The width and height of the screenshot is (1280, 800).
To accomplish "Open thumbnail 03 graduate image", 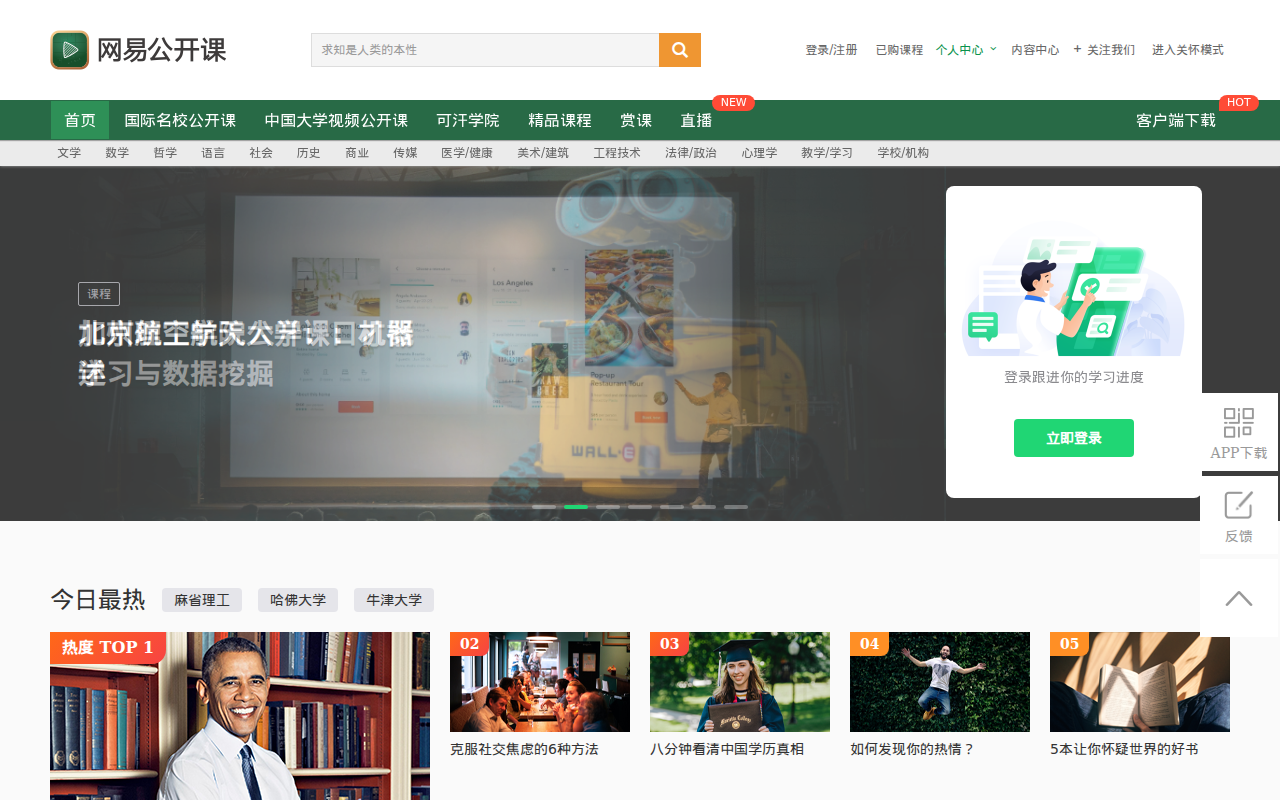I will coord(740,682).
